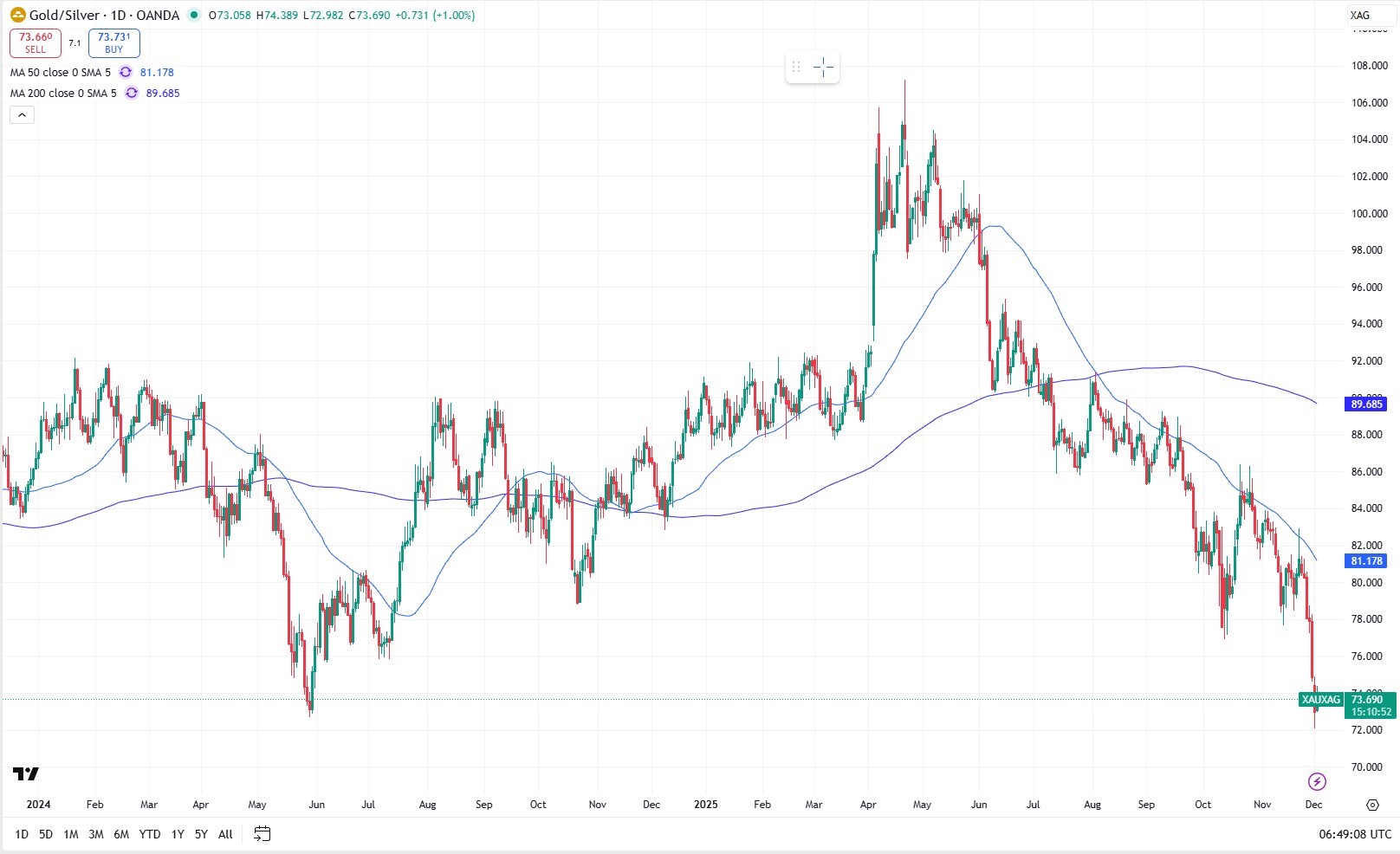The height and width of the screenshot is (854, 1400).
Task: Collapse the indicator legend with chevron
Action: 22,115
